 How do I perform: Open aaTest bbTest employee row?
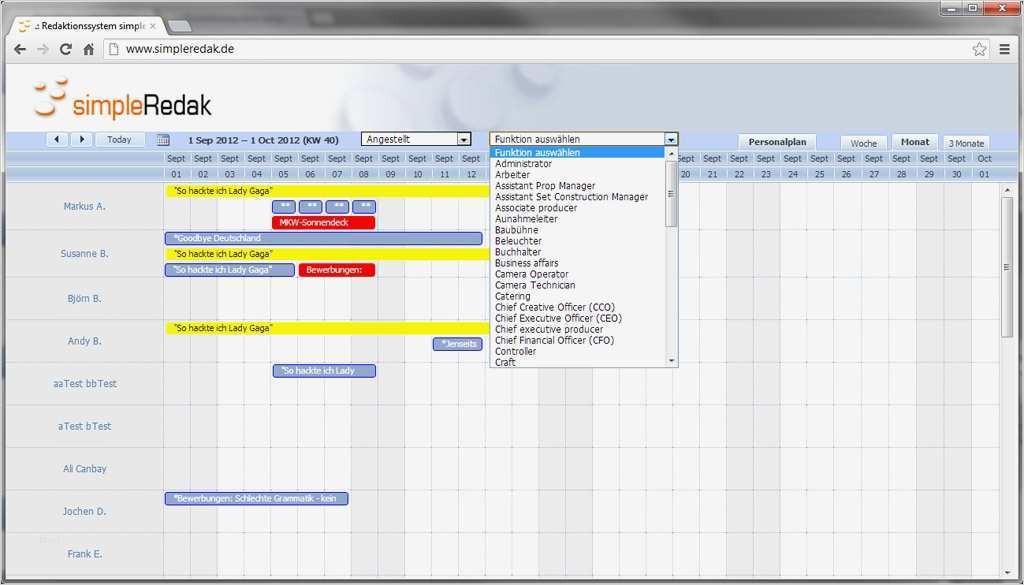[84, 383]
